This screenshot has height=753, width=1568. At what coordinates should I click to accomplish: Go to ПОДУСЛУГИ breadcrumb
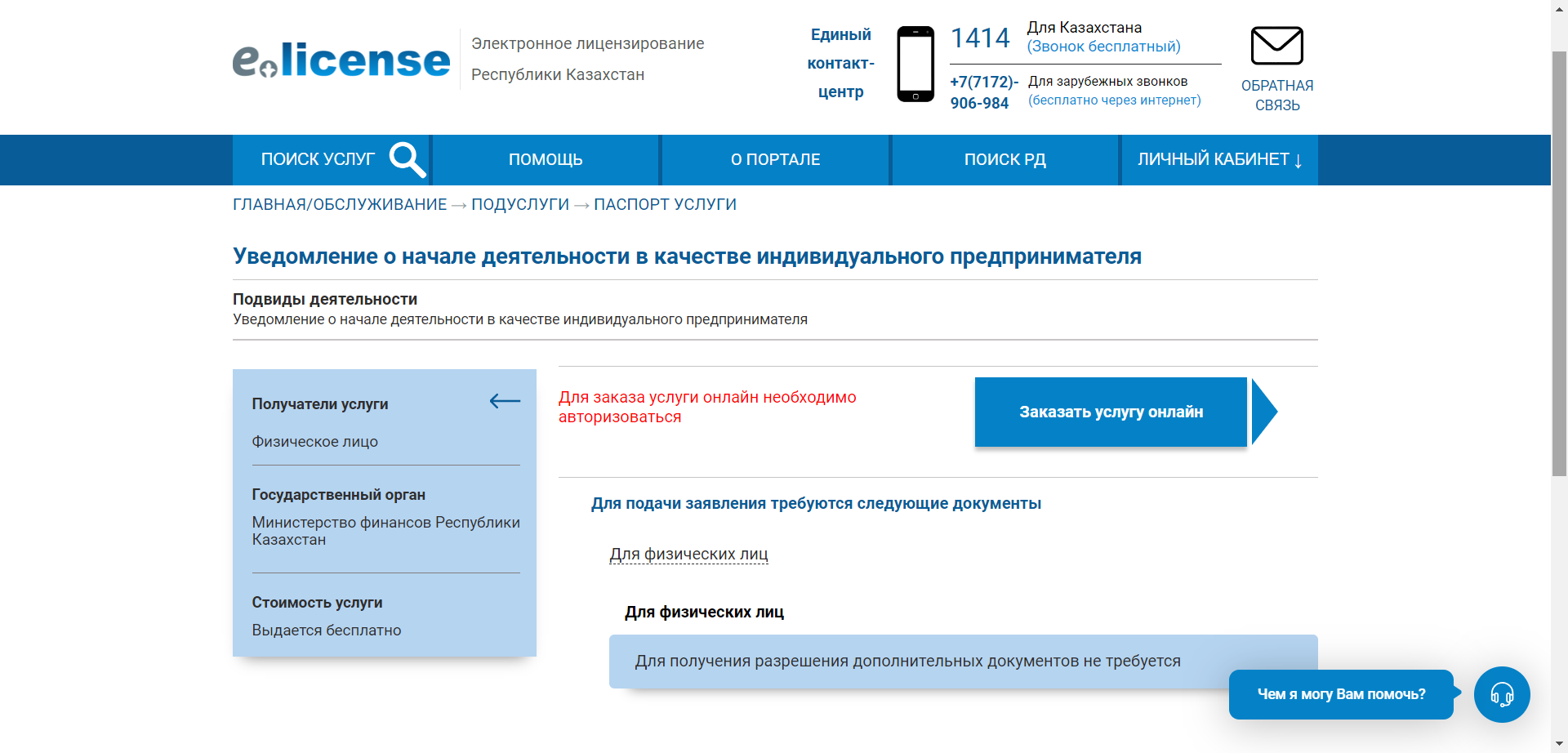pyautogui.click(x=520, y=204)
